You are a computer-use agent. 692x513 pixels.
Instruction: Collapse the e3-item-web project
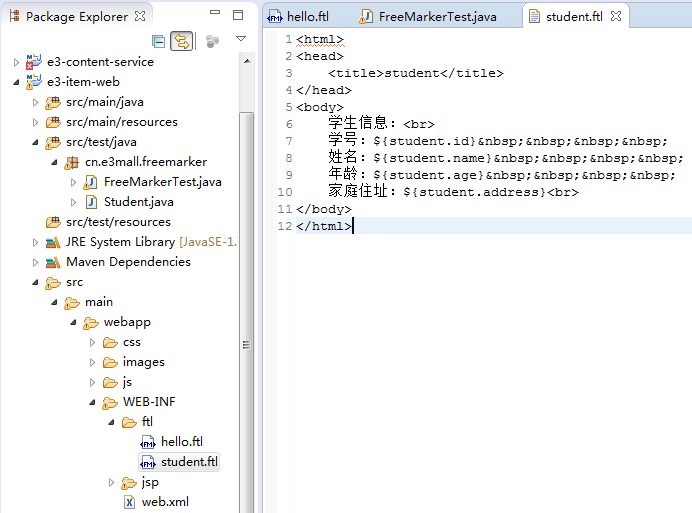pos(16,82)
